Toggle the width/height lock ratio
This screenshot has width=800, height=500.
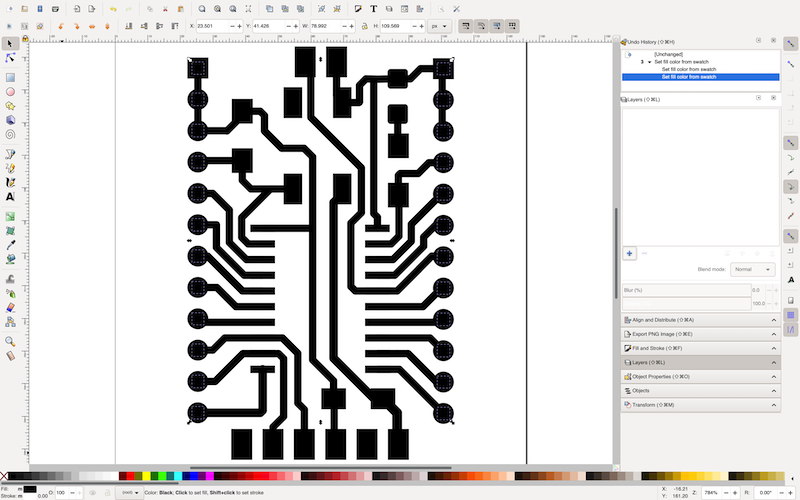(x=364, y=26)
